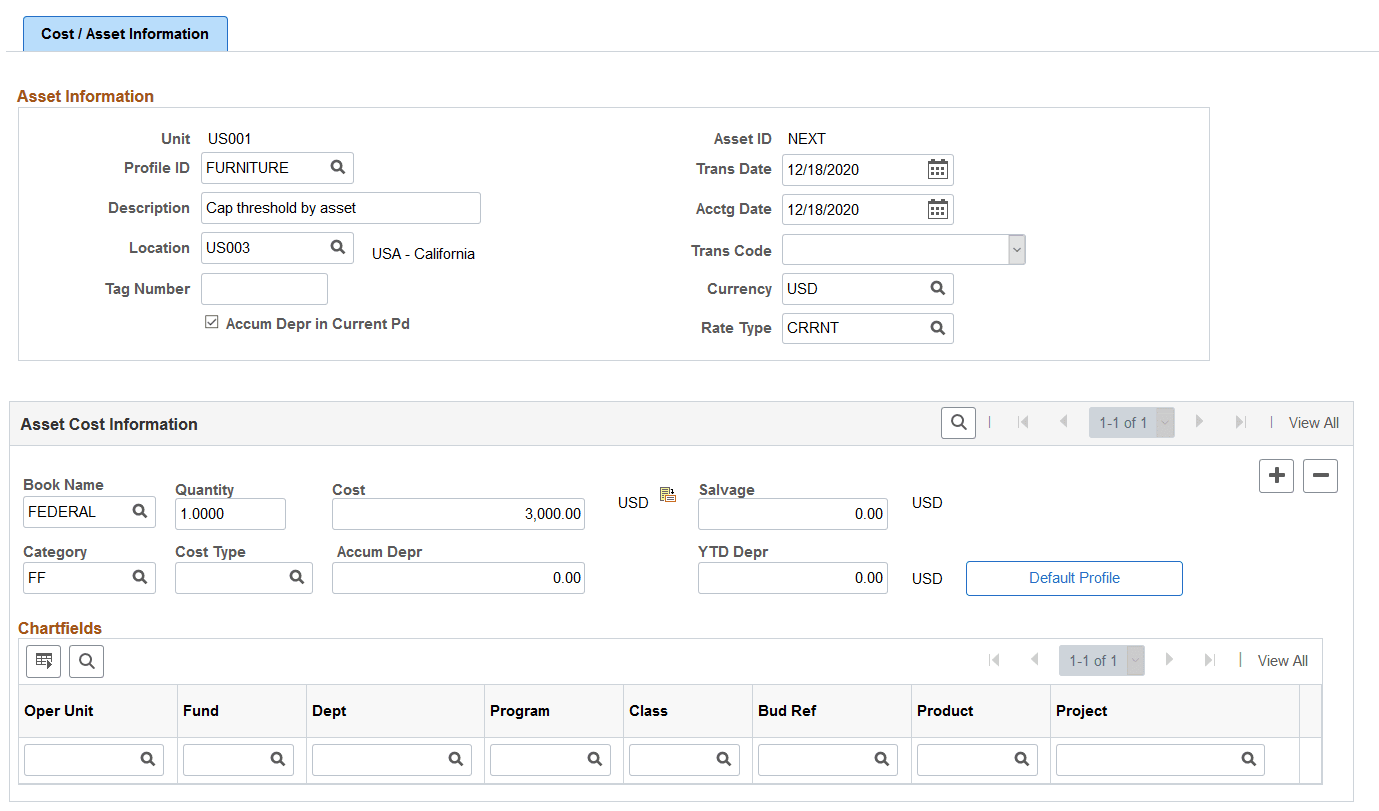Click View All in Chartfields

click(x=1283, y=661)
